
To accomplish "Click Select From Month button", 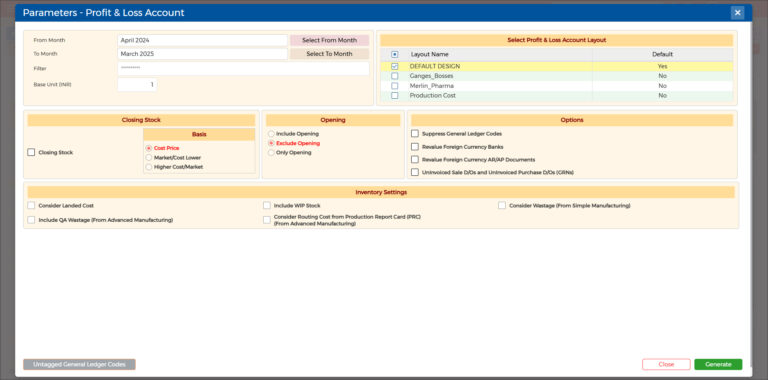I will [329, 40].
